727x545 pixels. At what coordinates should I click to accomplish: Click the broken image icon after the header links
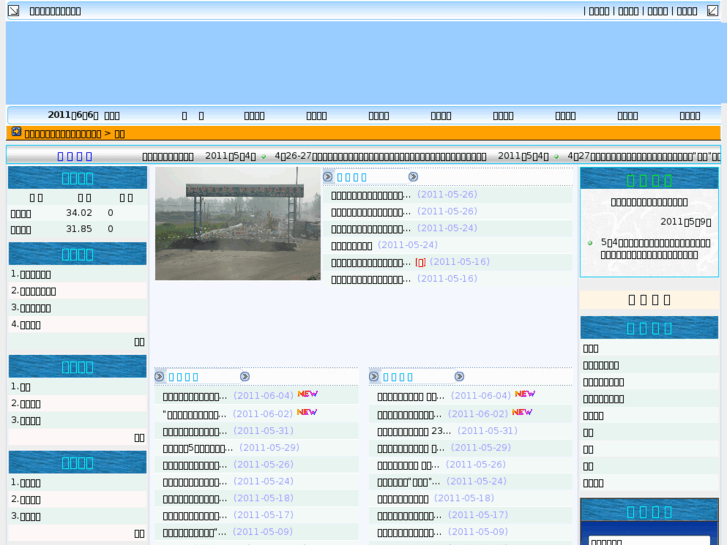pyautogui.click(x=712, y=11)
